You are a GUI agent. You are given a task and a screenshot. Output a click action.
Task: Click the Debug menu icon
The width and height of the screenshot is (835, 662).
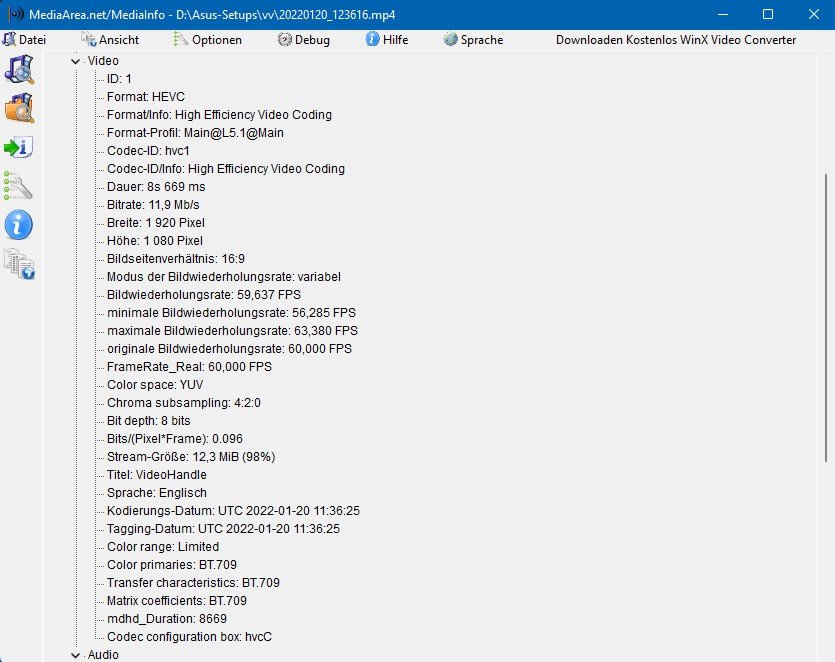click(284, 39)
